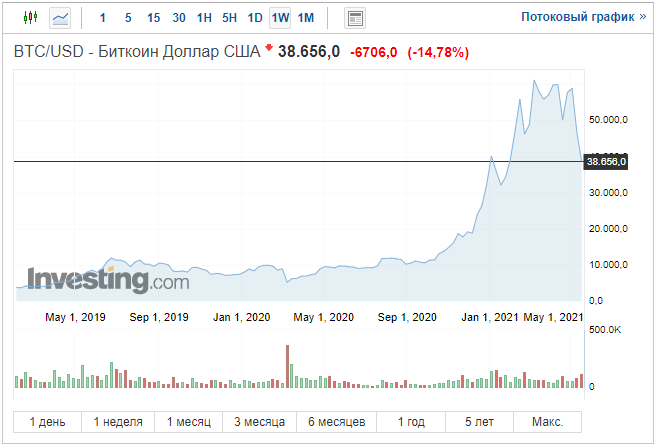Select the area chart type icon
This screenshot has height=446, width=656.
tap(61, 18)
